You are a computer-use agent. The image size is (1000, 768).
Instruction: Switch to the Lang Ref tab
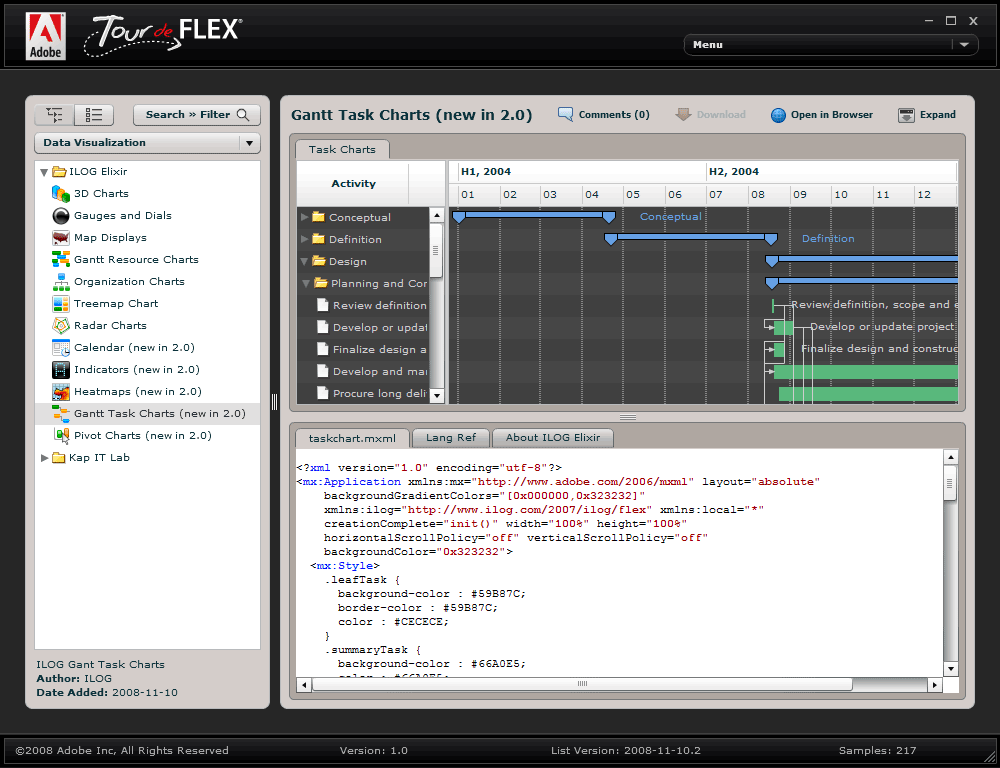[x=451, y=438]
